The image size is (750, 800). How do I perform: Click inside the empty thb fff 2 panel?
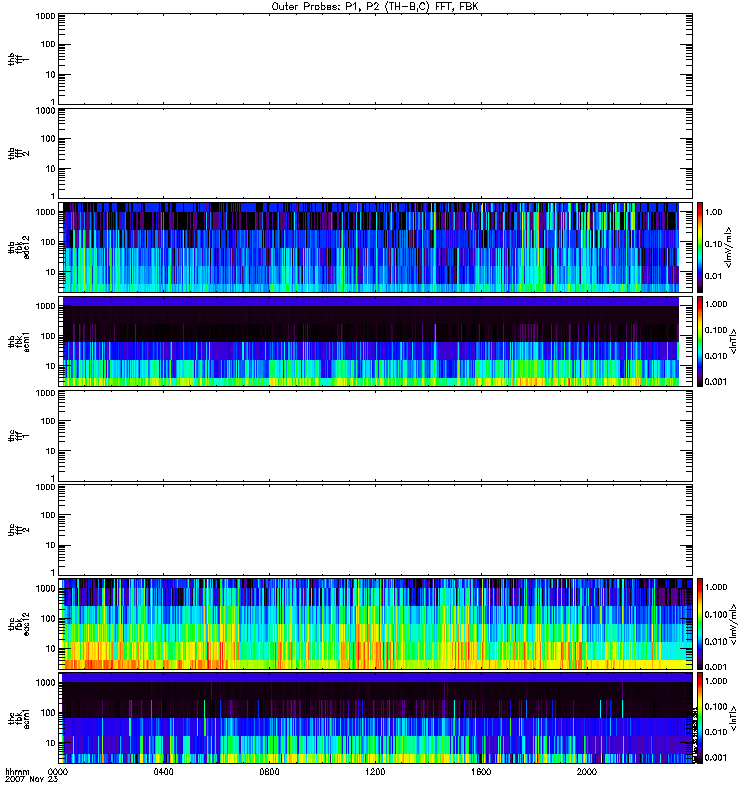pyautogui.click(x=375, y=152)
